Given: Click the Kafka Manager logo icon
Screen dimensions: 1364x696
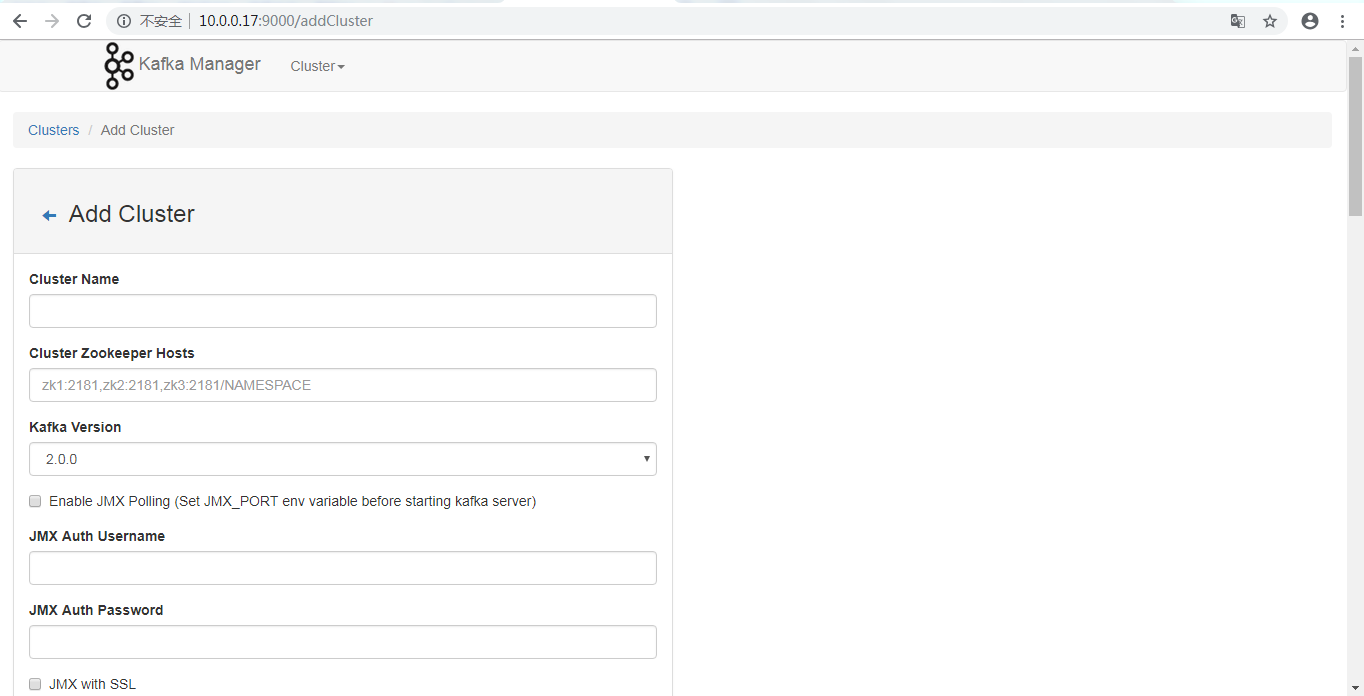Looking at the screenshot, I should click(x=119, y=66).
